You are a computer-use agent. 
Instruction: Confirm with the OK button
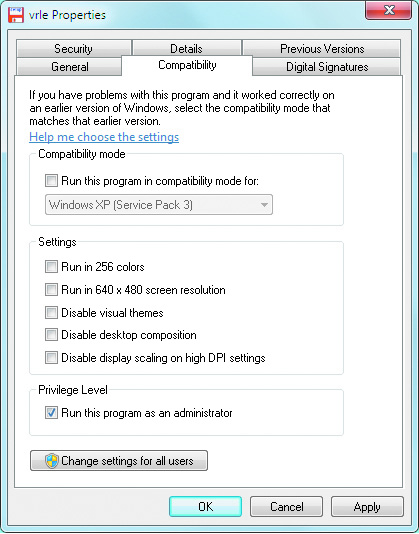click(x=205, y=507)
